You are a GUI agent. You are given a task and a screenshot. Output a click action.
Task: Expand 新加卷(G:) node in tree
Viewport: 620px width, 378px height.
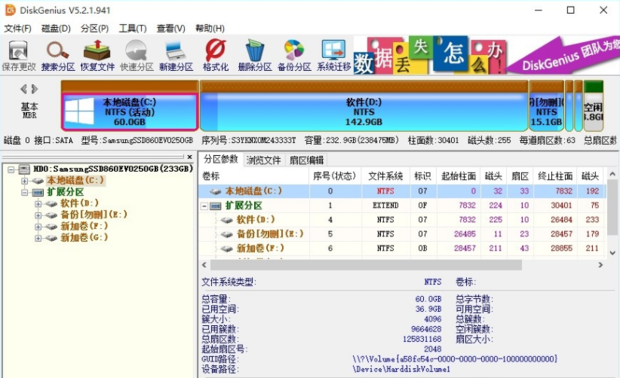pos(38,238)
